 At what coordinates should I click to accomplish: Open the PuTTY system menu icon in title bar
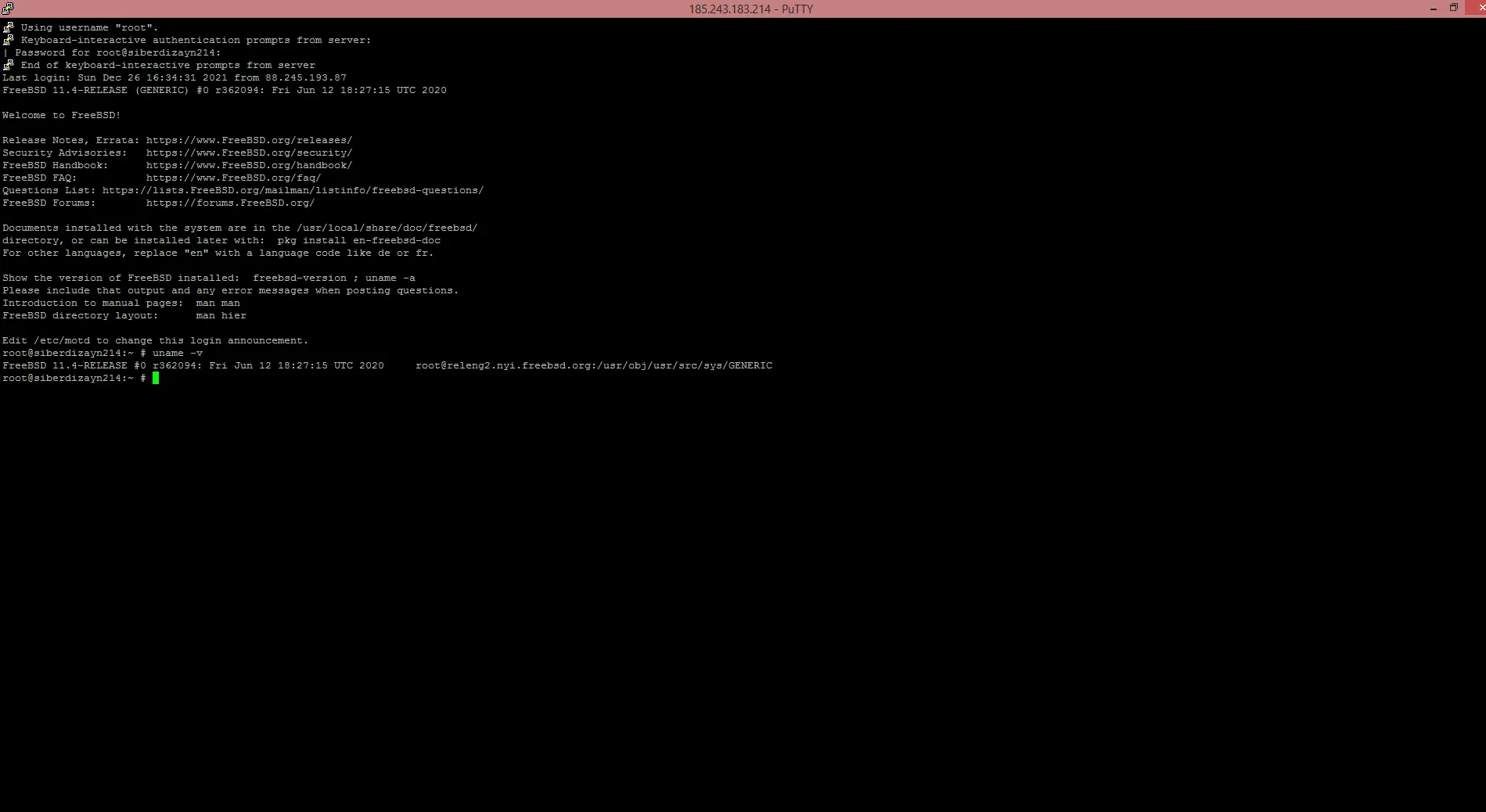pyautogui.click(x=8, y=9)
